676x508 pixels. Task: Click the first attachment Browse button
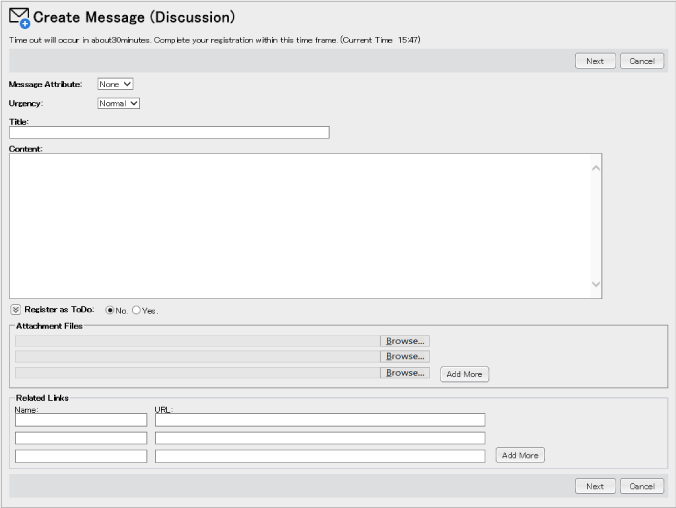click(405, 341)
